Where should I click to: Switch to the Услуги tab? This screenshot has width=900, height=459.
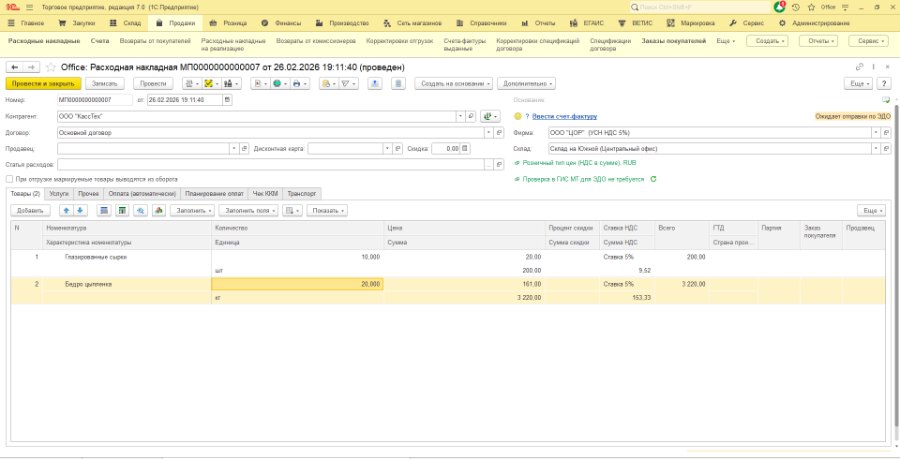tap(59, 194)
